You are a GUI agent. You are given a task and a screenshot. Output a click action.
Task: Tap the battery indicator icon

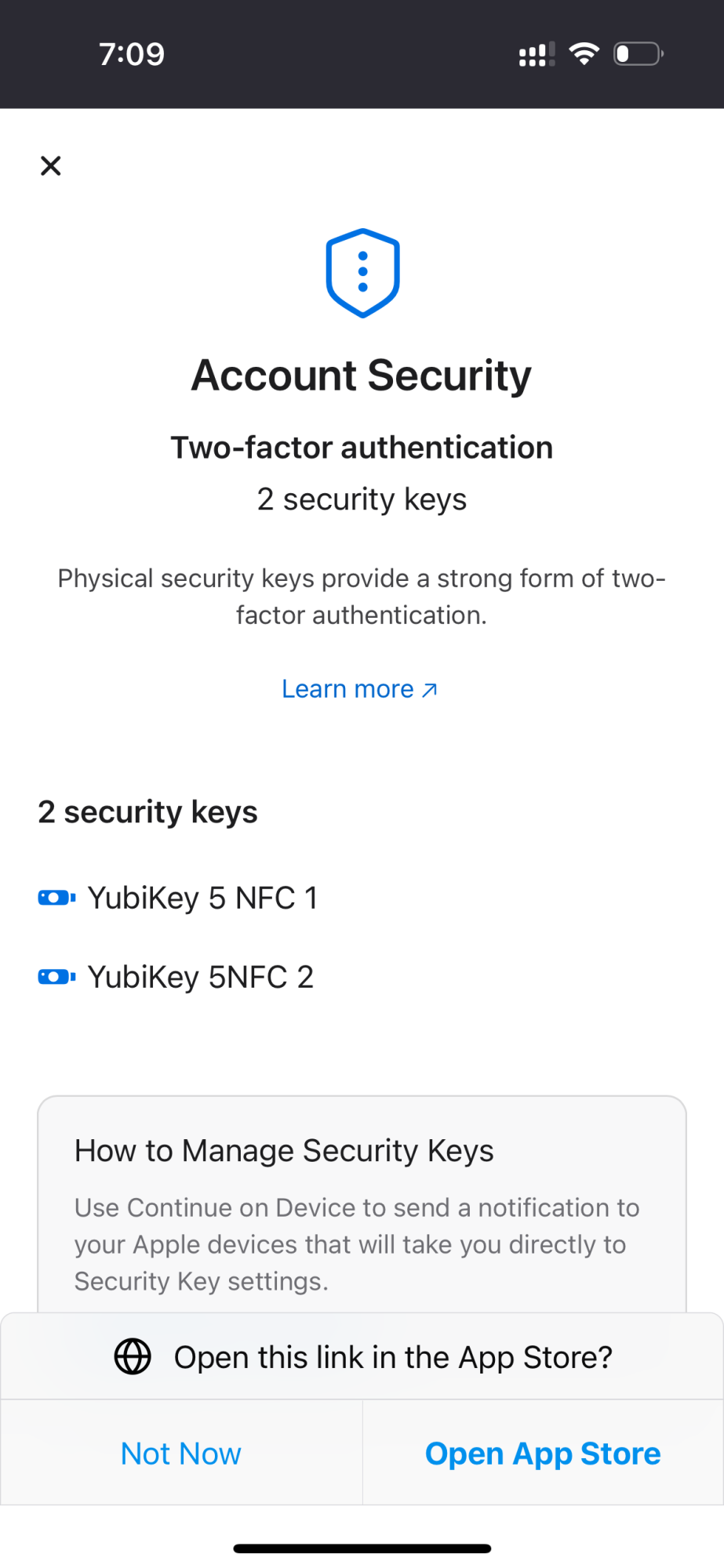point(639,54)
